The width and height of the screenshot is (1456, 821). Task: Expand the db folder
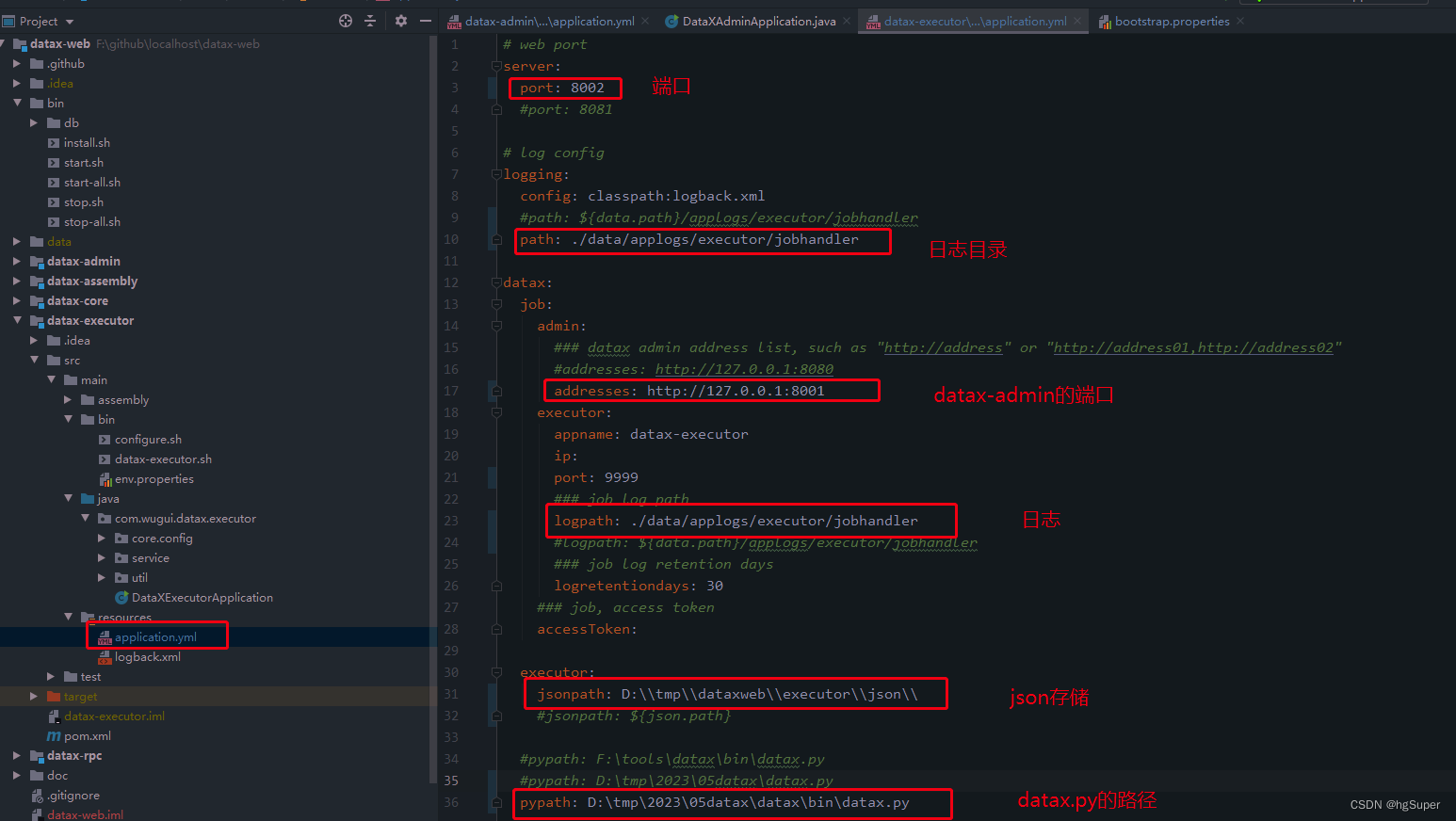(x=34, y=123)
